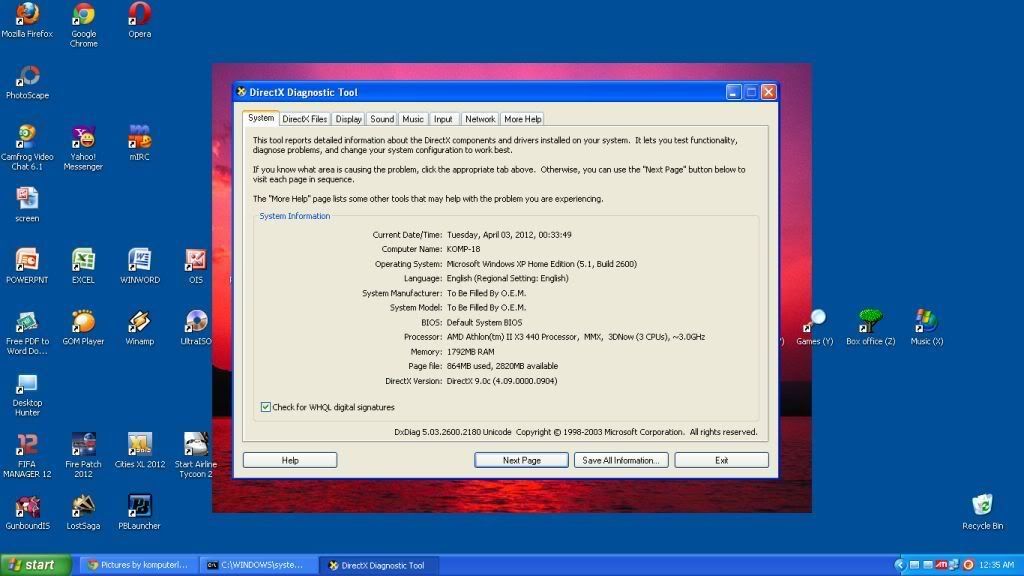Click 'Microsoft Windows XP Home Edition' text
Image resolution: width=1024 pixels, height=576 pixels.
click(x=509, y=264)
